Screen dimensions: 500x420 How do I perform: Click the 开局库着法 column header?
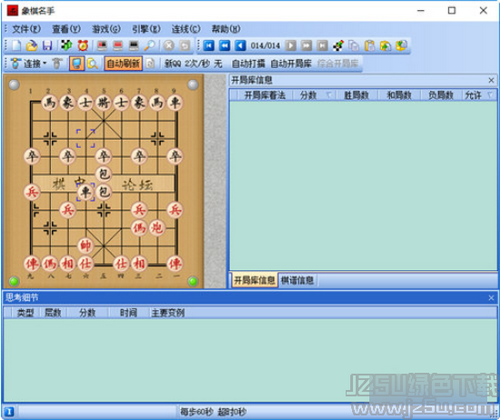tap(265, 95)
